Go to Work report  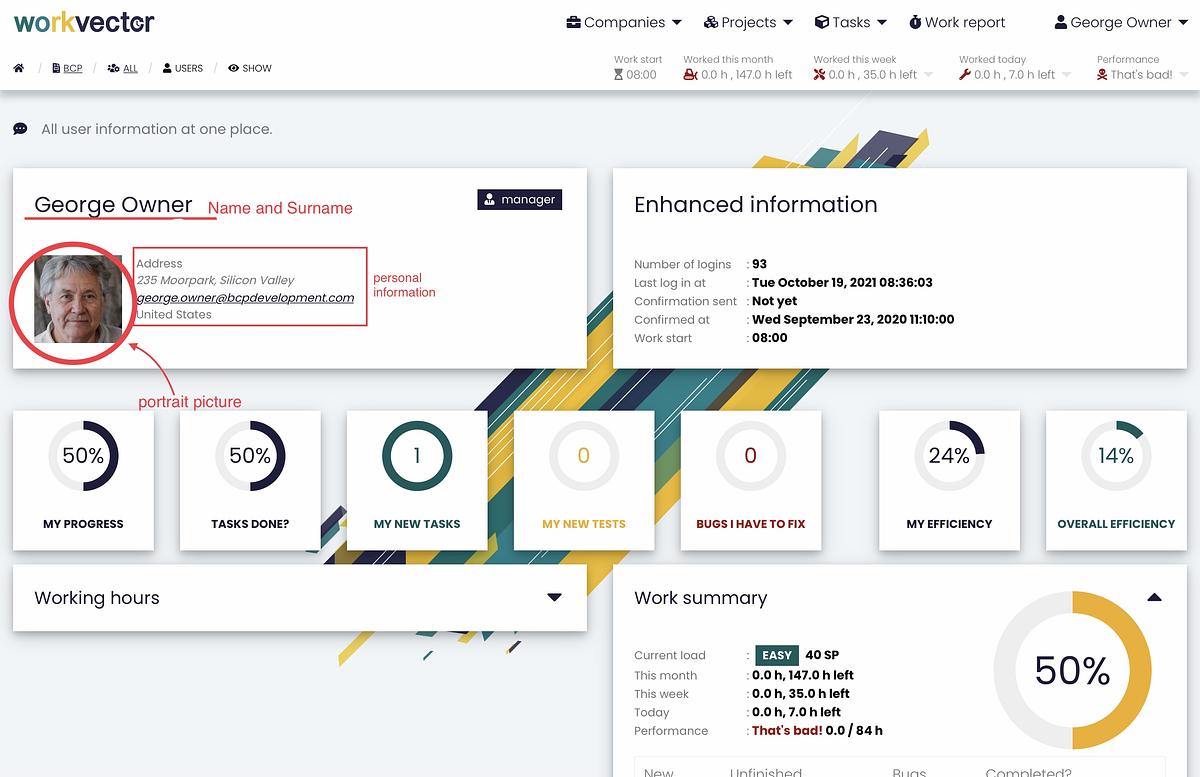pos(956,22)
